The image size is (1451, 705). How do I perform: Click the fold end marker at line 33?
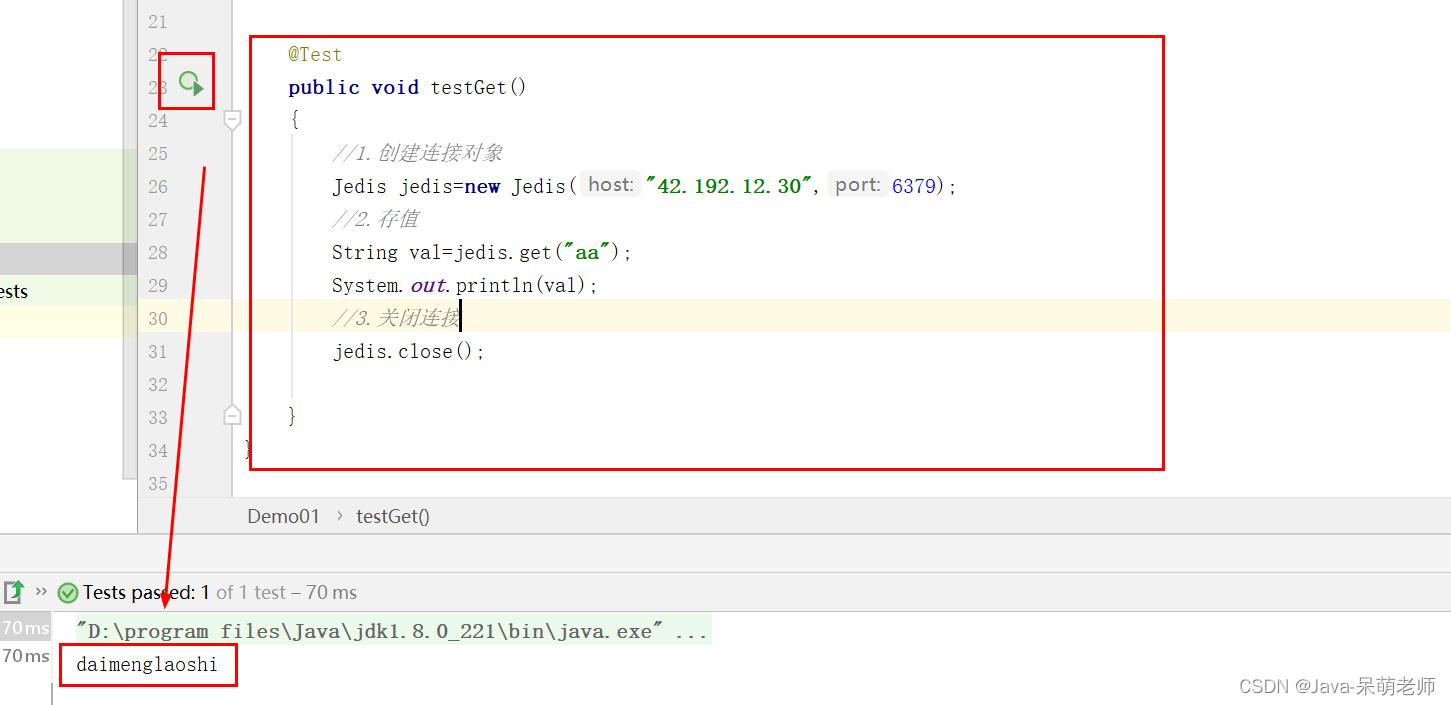pos(232,415)
